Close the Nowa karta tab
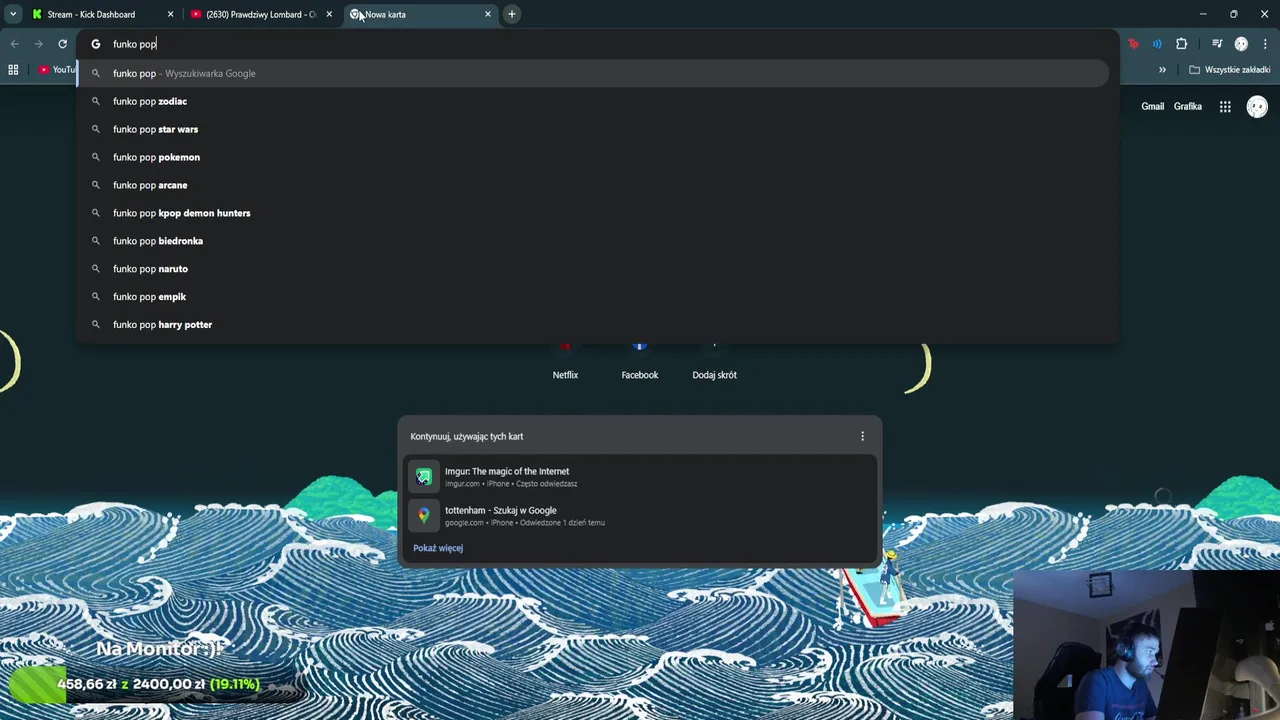 tap(488, 14)
